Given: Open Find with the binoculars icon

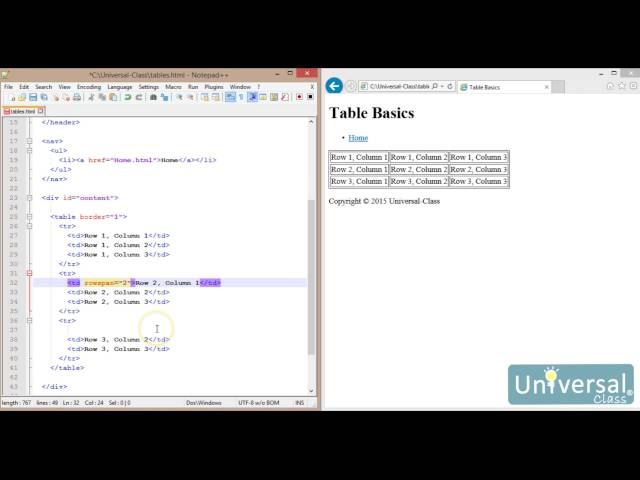Looking at the screenshot, I should tap(153, 97).
